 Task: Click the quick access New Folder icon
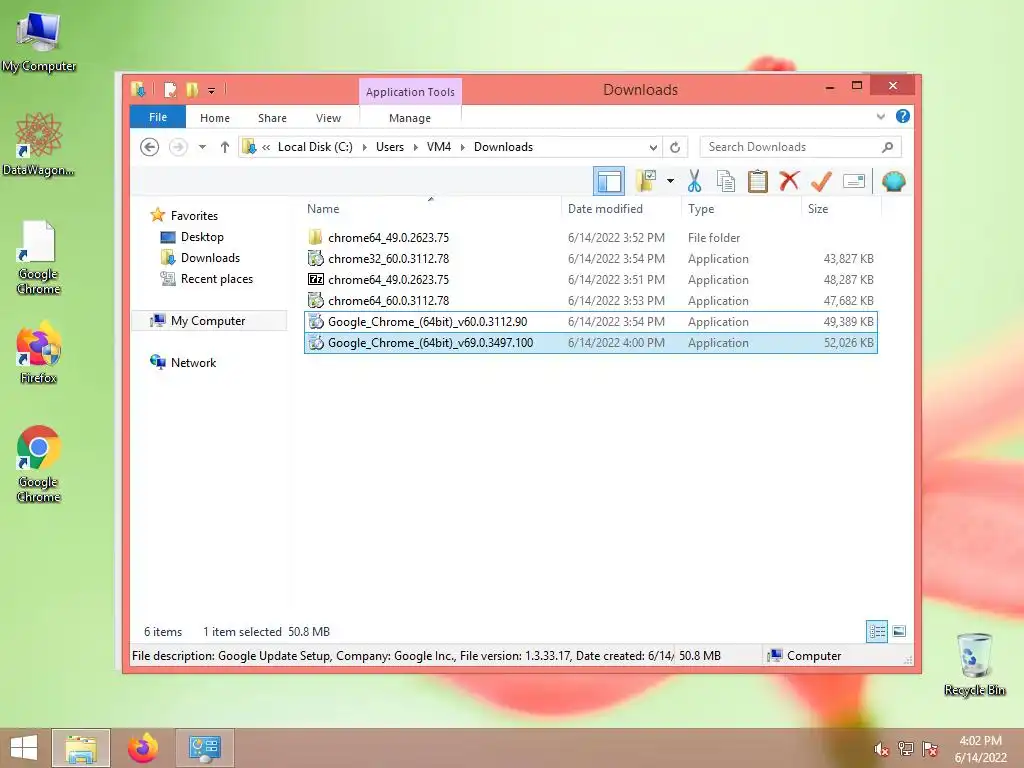192,89
